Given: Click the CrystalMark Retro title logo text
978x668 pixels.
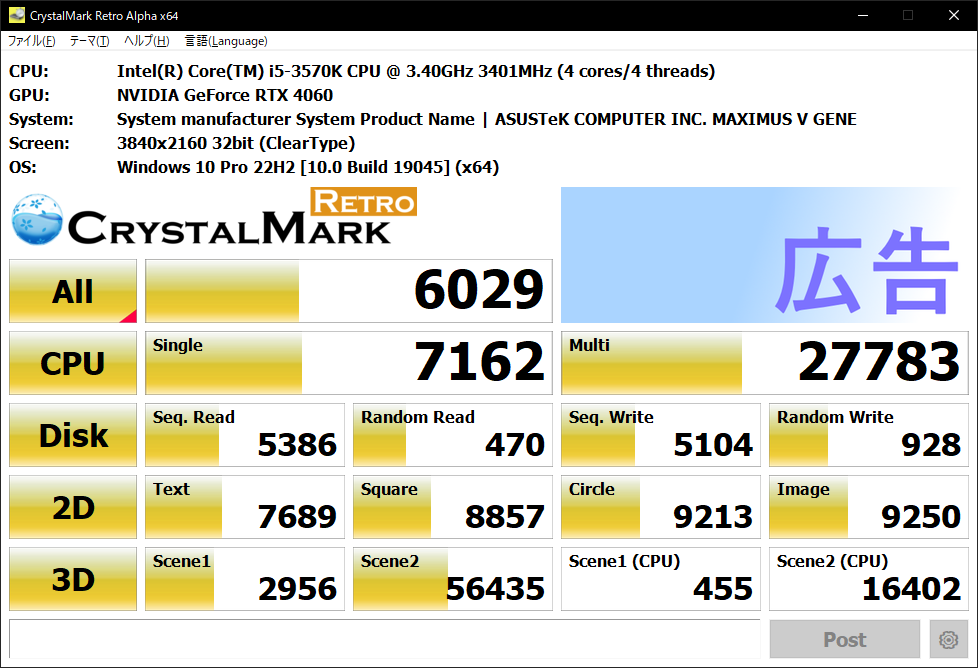Looking at the screenshot, I should tap(242, 218).
